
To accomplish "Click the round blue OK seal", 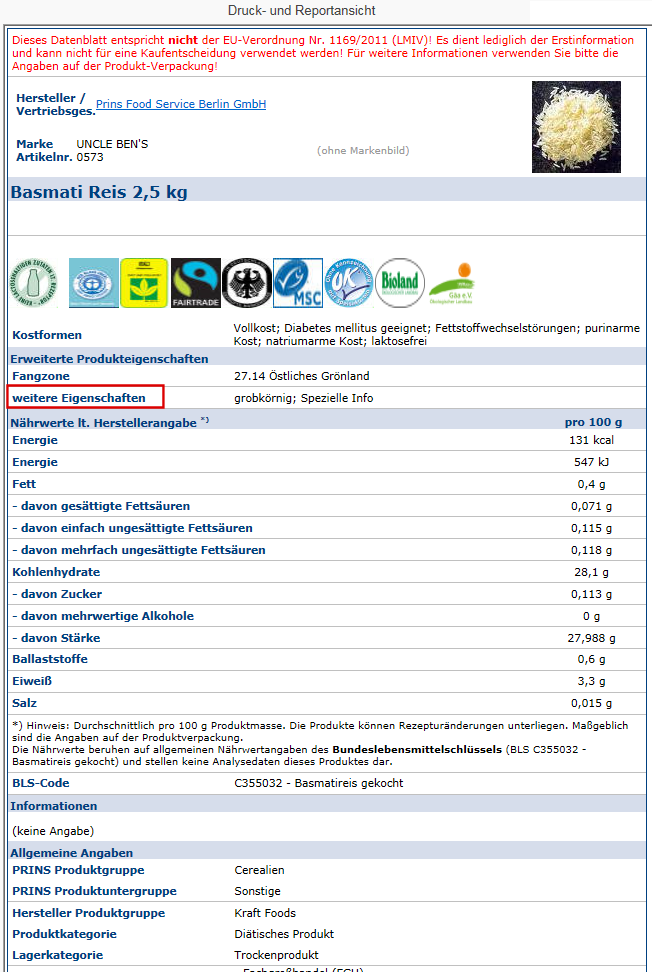I will (348, 283).
